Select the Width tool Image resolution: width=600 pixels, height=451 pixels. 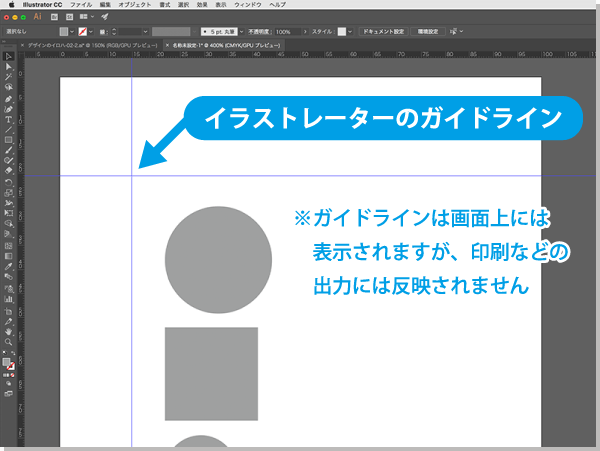8,203
